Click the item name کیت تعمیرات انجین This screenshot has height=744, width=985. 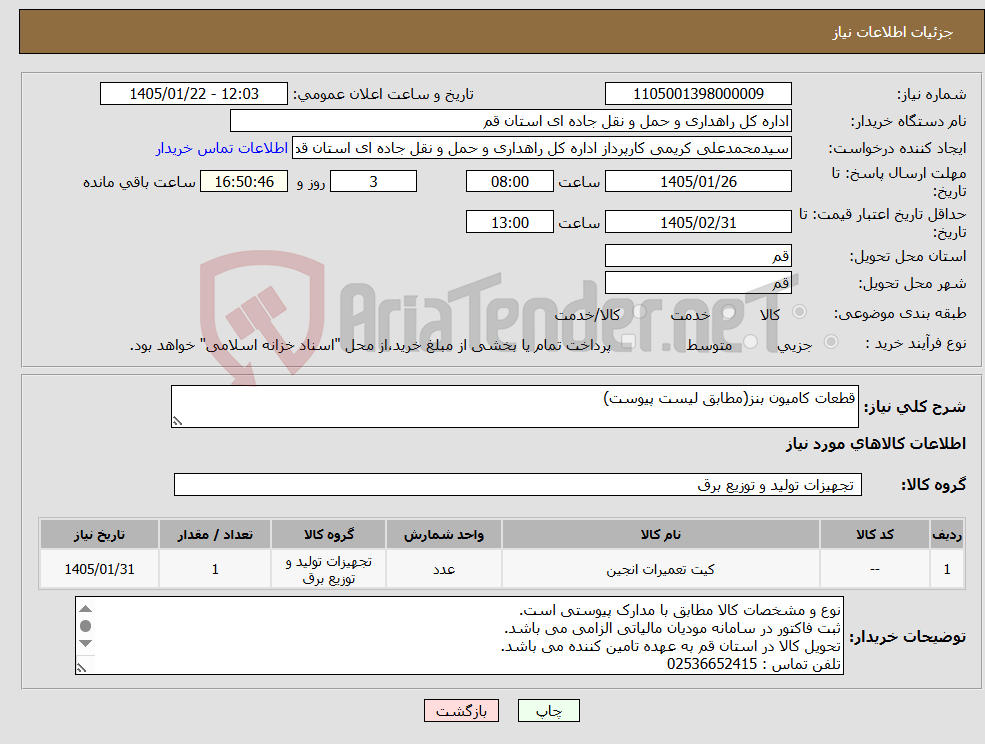point(660,569)
